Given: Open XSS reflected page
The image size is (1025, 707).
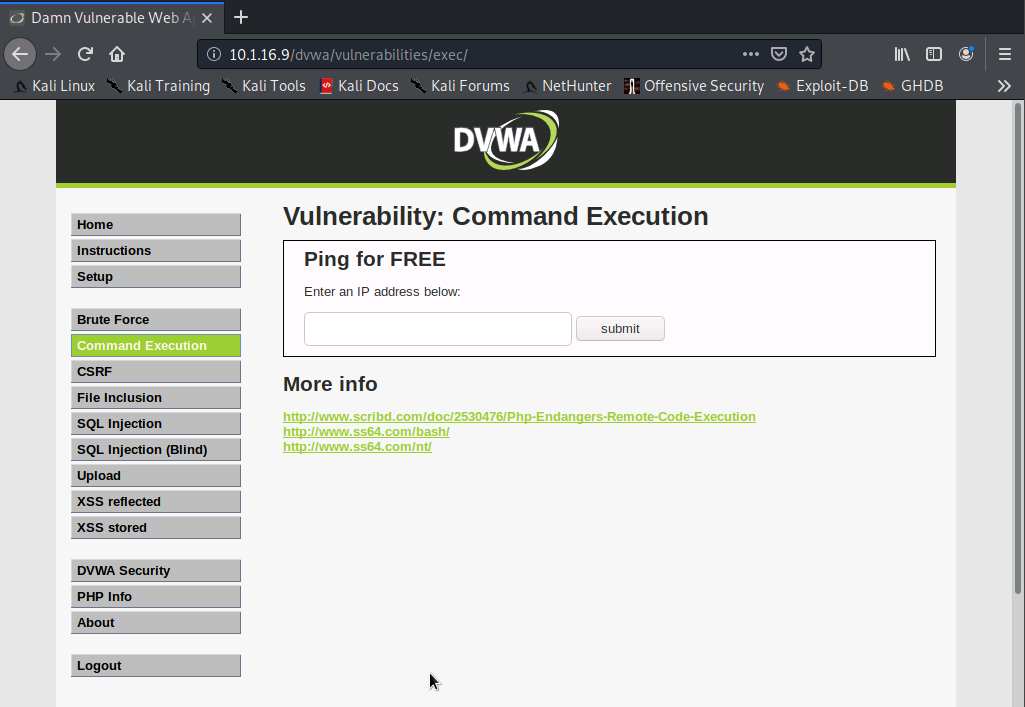Looking at the screenshot, I should point(156,501).
